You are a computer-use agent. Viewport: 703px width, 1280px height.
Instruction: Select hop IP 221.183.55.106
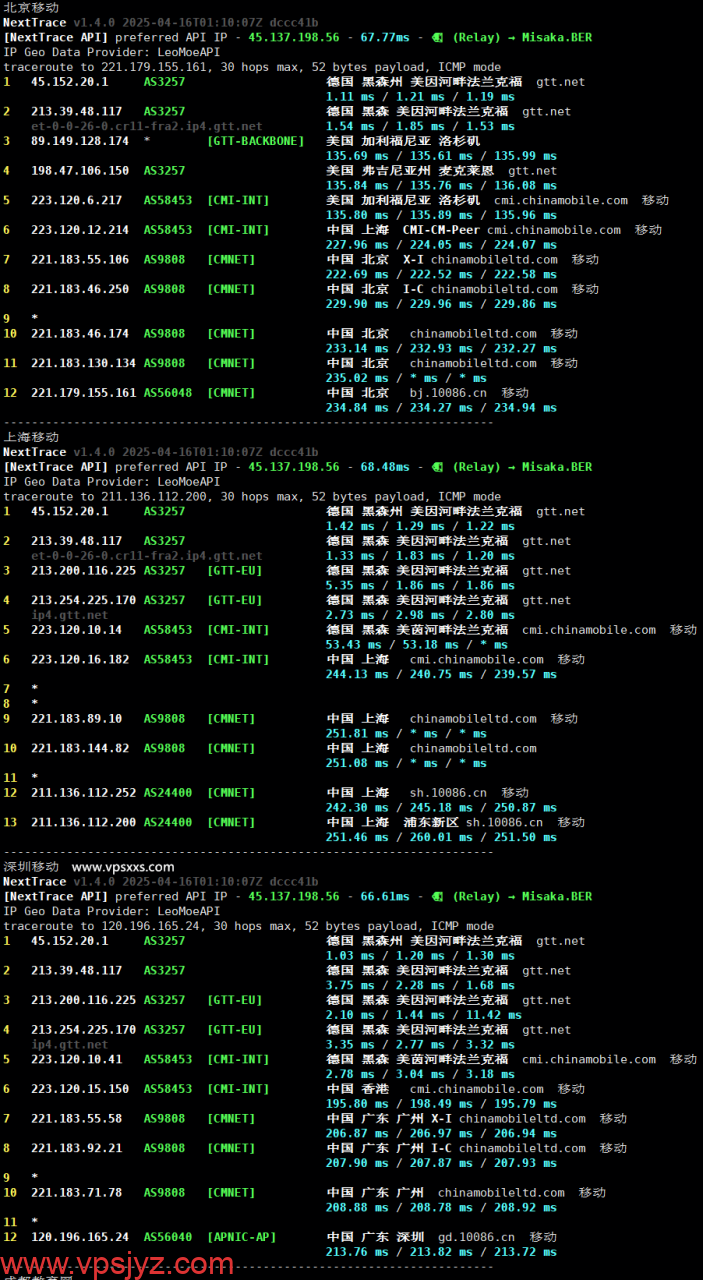(x=80, y=260)
